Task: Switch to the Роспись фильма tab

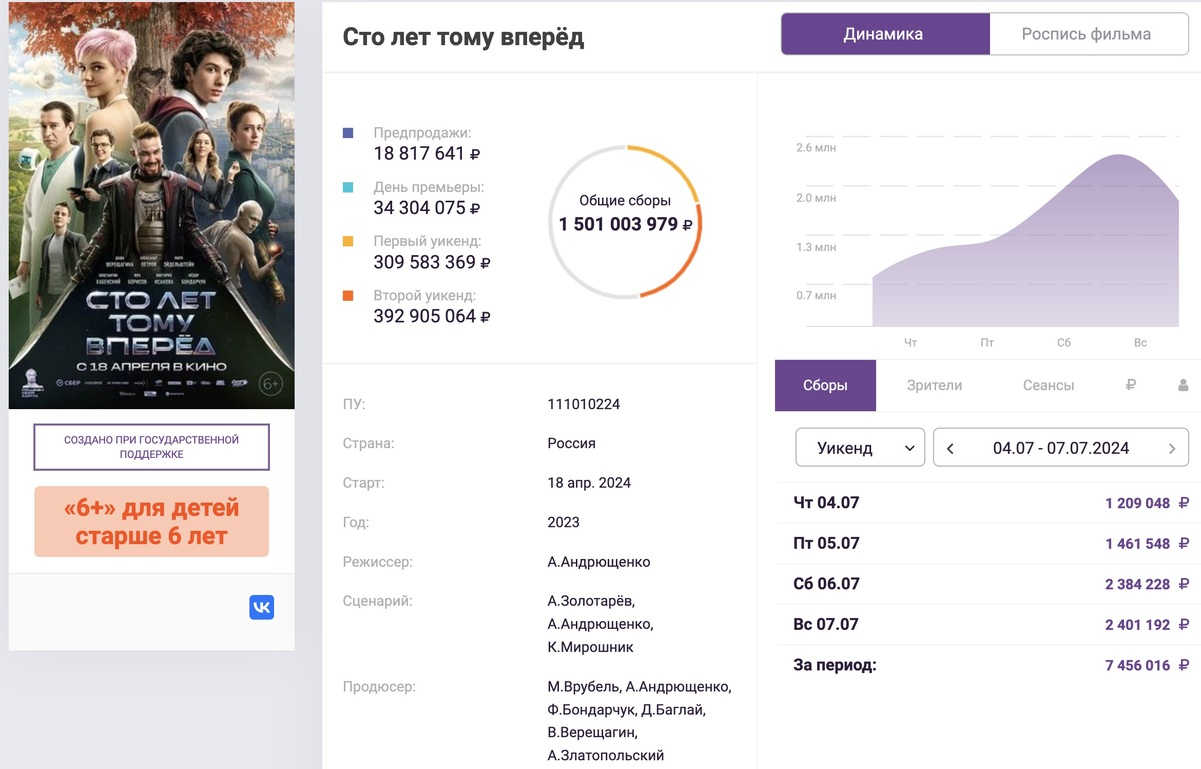Action: (1088, 33)
